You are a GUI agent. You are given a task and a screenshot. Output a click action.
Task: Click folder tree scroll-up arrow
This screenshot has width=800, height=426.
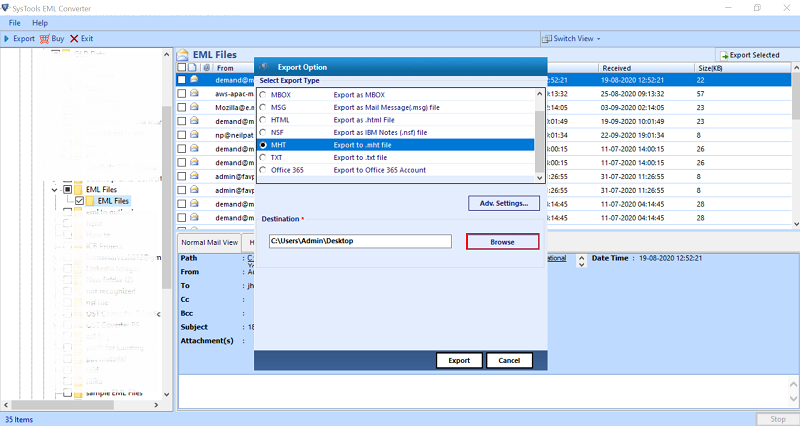pos(167,54)
